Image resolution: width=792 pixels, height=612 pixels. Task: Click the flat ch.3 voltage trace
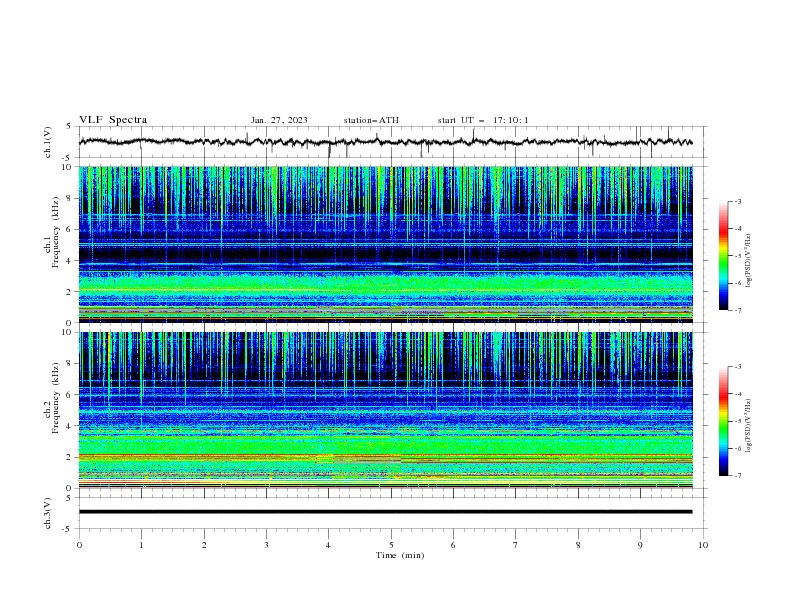point(385,512)
